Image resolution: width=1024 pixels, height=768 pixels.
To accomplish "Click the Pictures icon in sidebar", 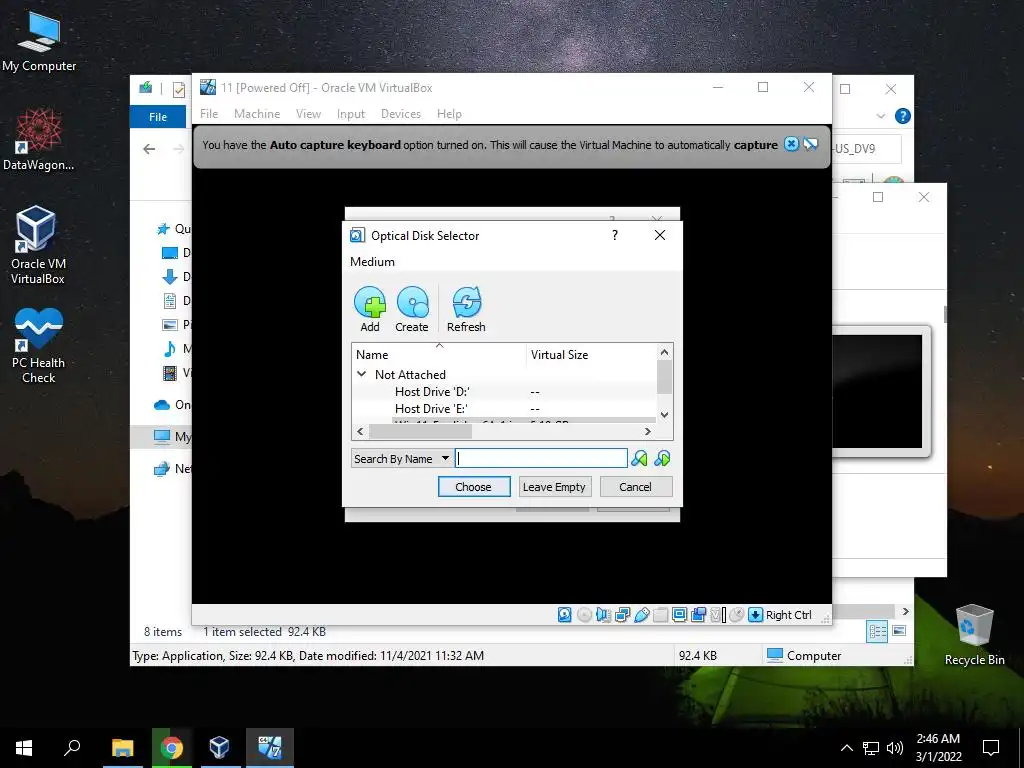I will (170, 325).
